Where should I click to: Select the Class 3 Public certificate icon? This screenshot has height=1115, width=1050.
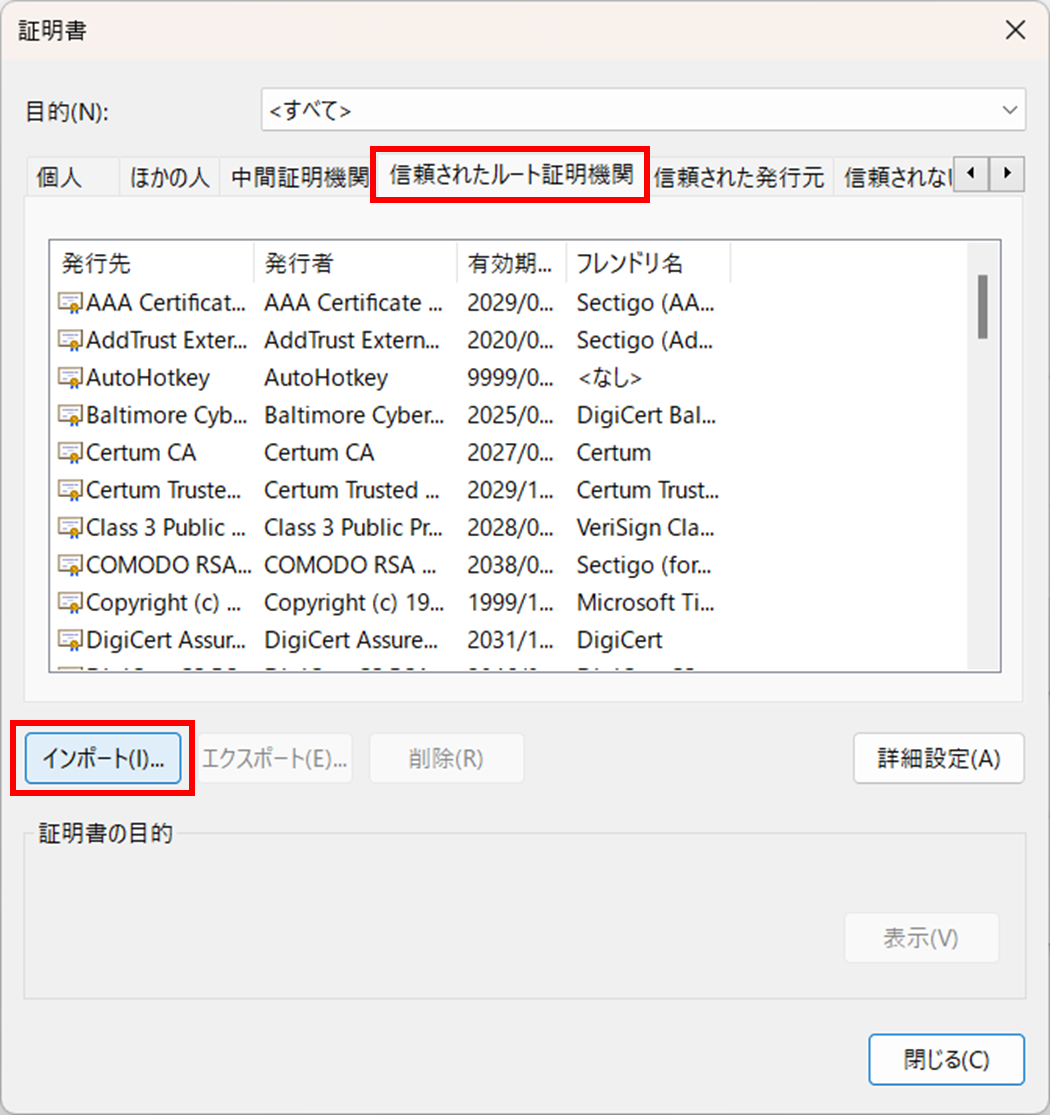(70, 528)
